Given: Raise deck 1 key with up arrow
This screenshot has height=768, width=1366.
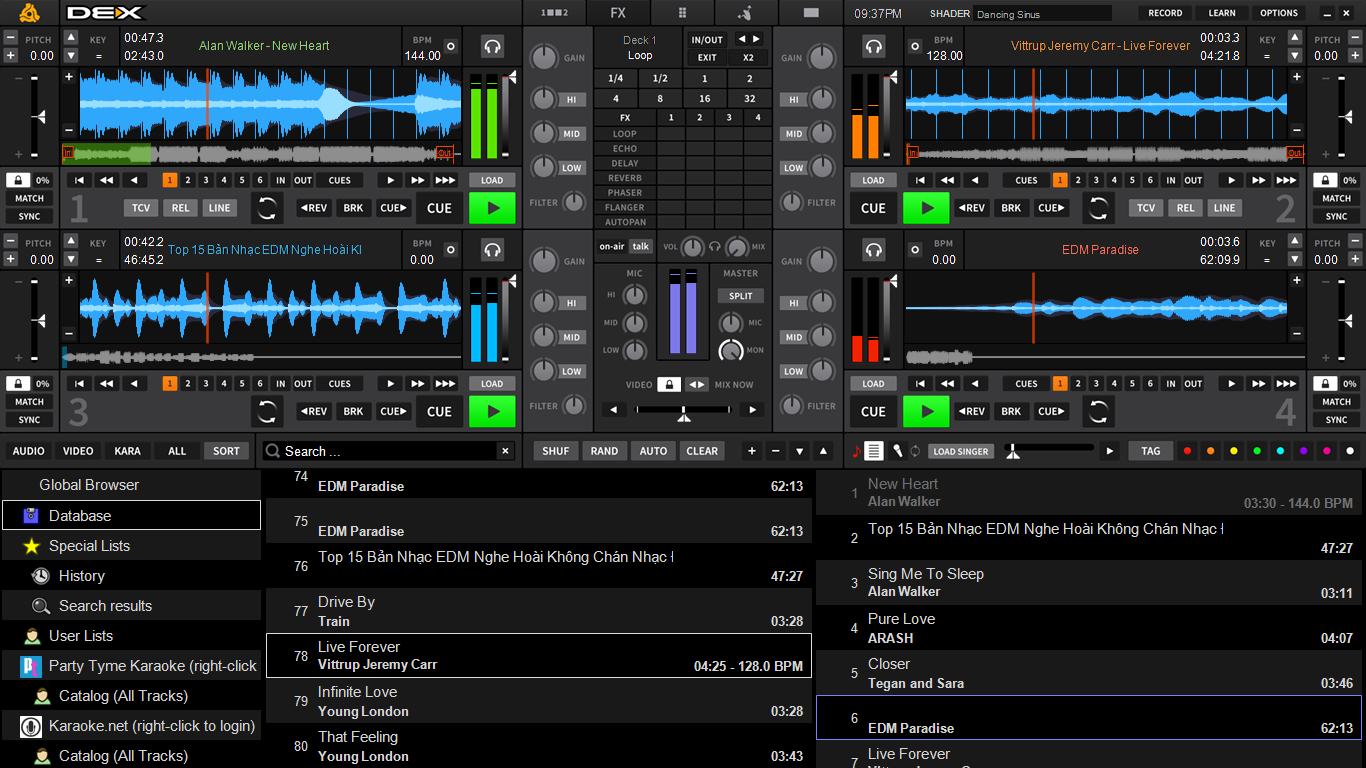Looking at the screenshot, I should [71, 36].
